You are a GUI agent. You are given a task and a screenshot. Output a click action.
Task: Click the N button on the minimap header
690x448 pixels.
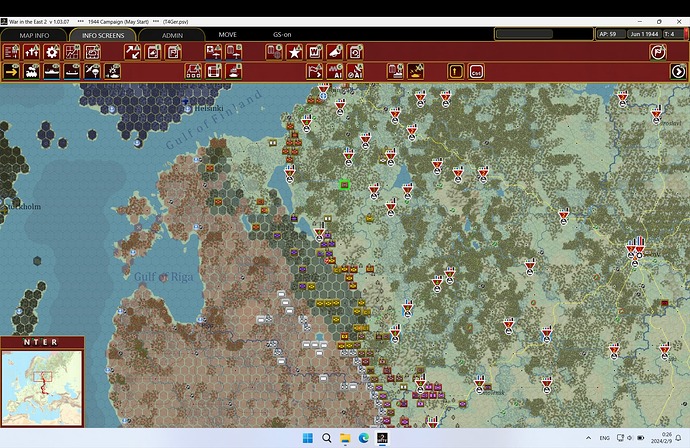pos(27,342)
